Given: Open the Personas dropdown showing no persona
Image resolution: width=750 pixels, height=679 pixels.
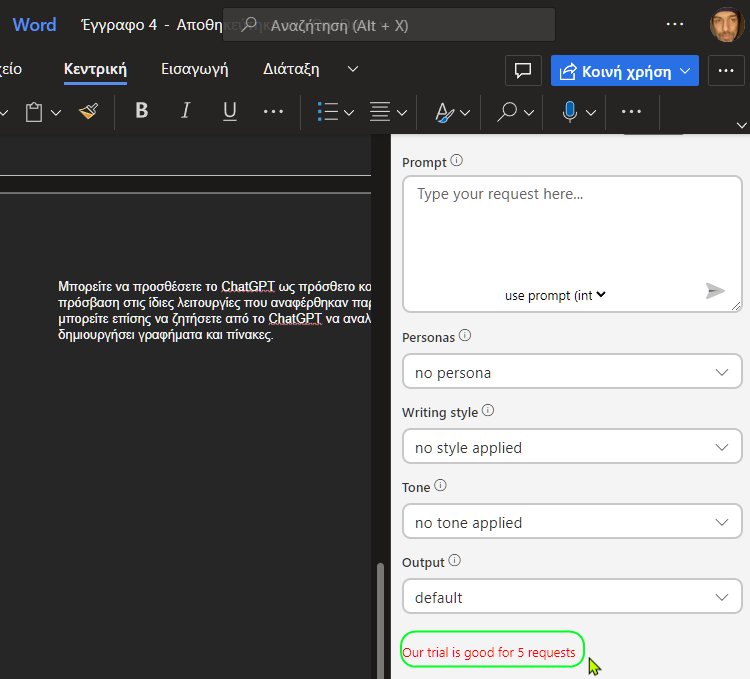Looking at the screenshot, I should pyautogui.click(x=572, y=372).
